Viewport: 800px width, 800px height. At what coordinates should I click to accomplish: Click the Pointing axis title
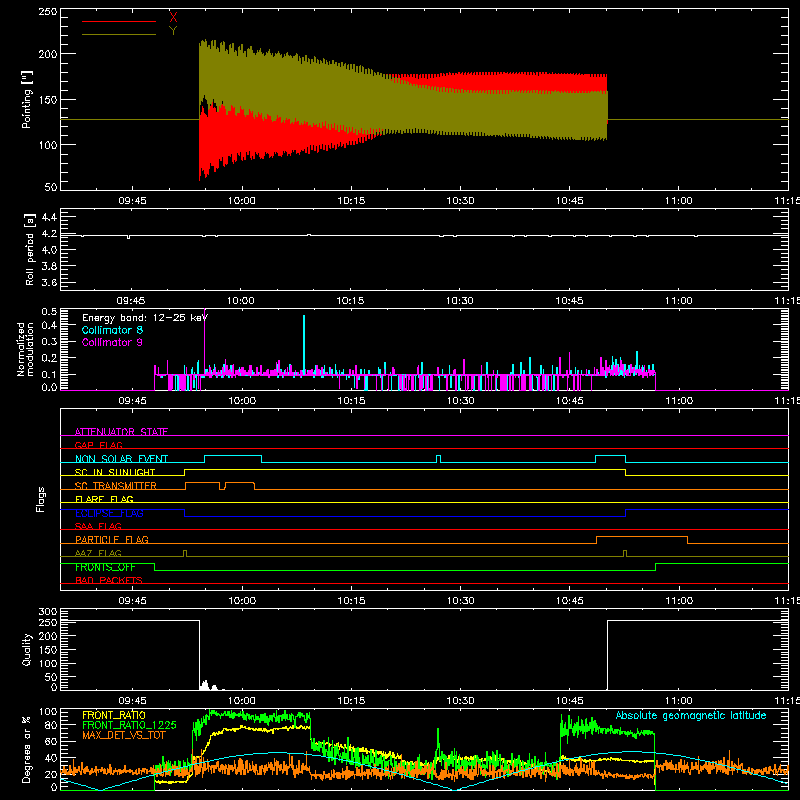tap(27, 99)
